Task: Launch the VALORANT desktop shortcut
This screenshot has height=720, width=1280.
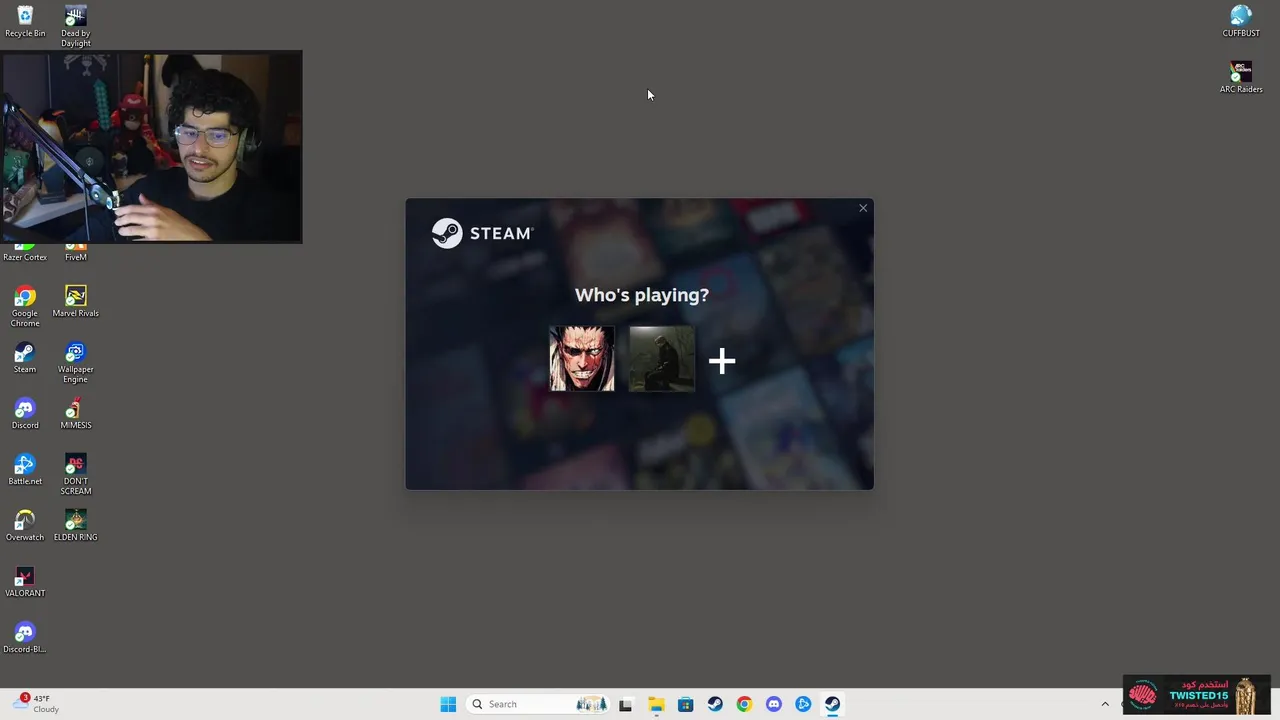Action: tap(25, 581)
